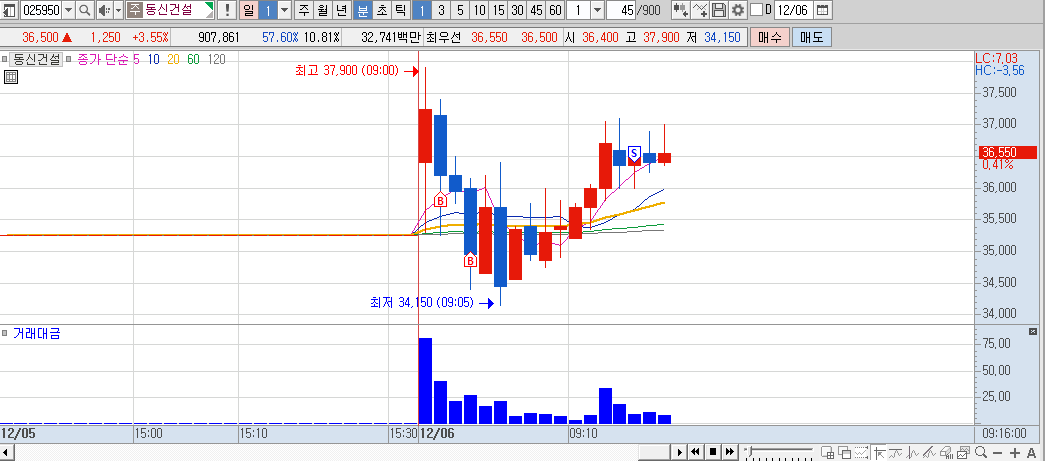
Task: Close the 거래대금 volume panel
Action: coord(1033,331)
